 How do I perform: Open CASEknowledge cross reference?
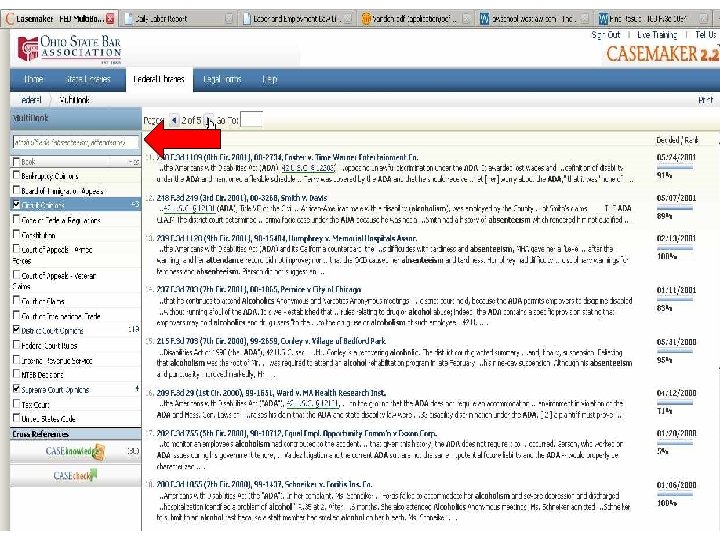pos(75,452)
